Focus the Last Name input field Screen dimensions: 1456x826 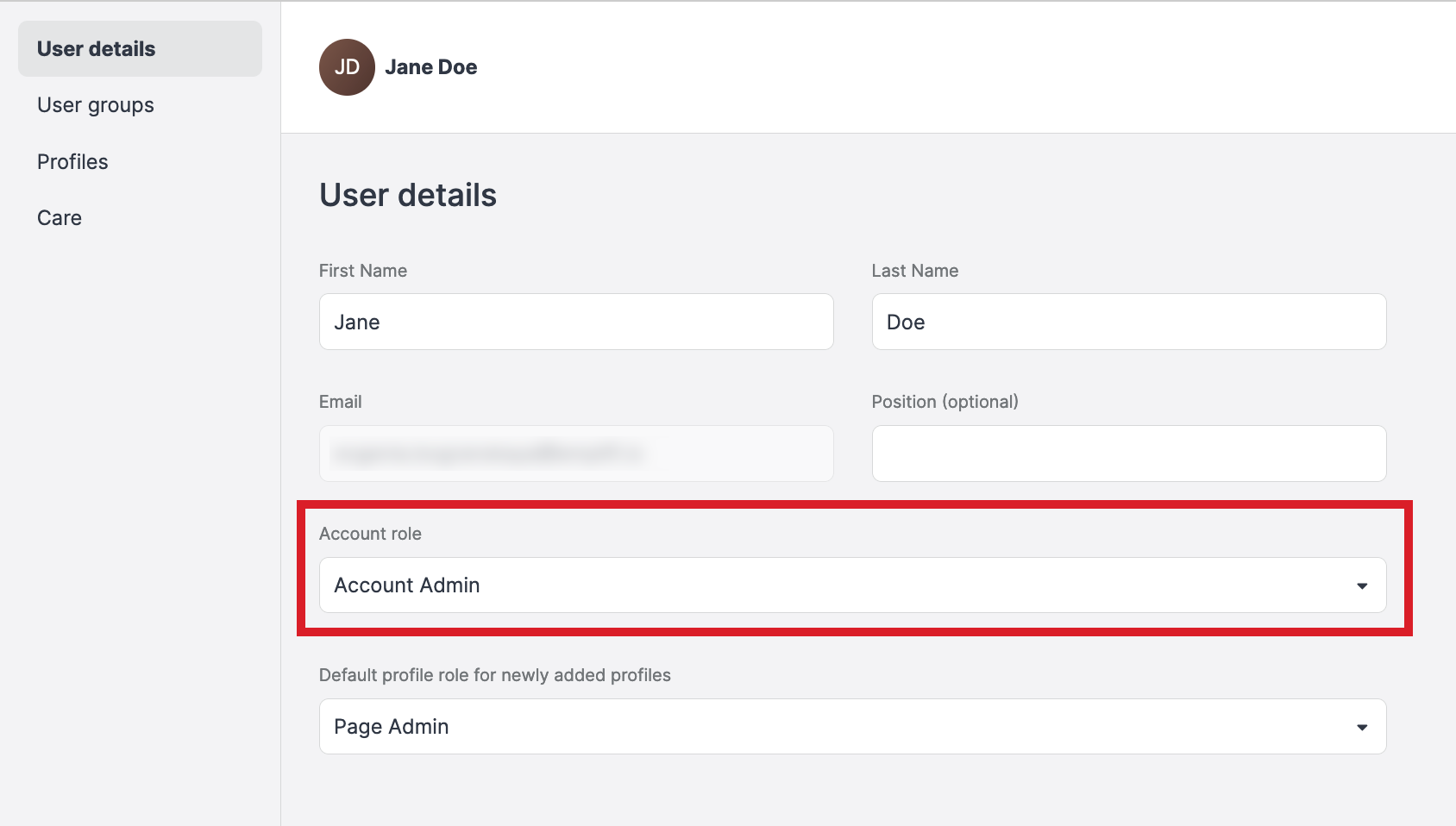1128,322
